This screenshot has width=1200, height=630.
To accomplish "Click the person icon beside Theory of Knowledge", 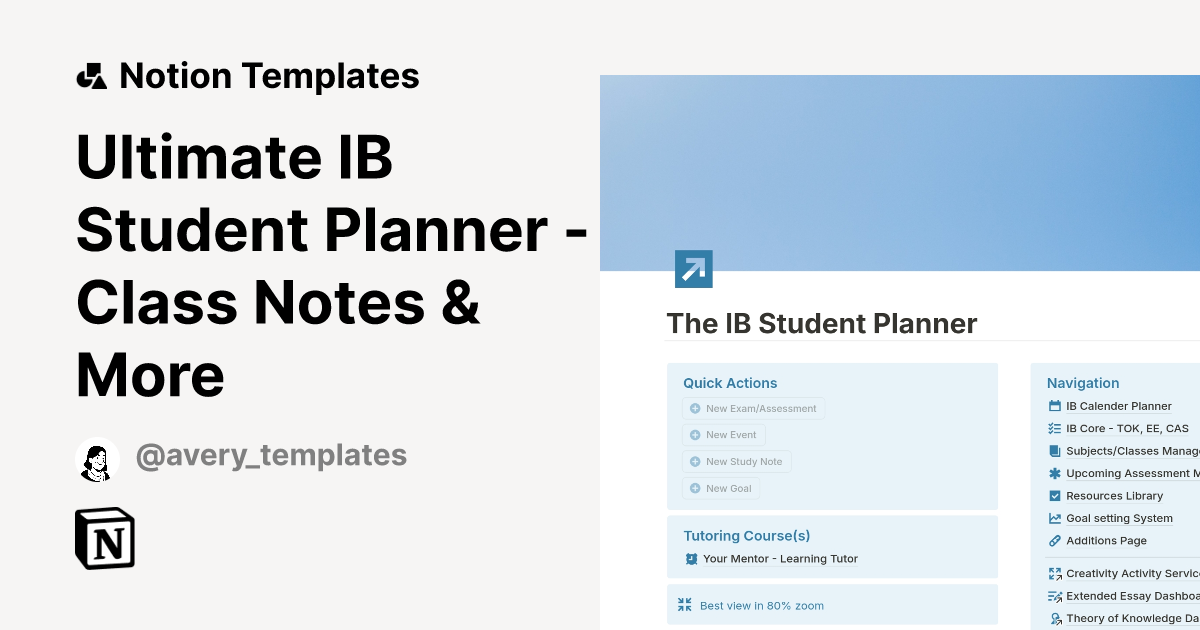I will click(1054, 617).
